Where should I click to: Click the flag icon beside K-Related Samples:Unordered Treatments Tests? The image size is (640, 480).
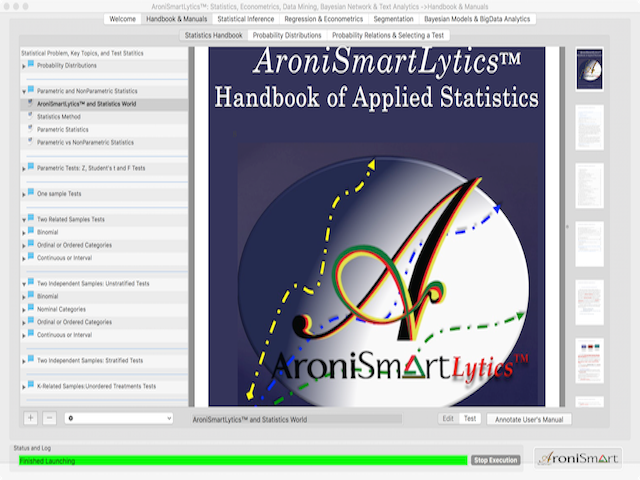point(31,385)
